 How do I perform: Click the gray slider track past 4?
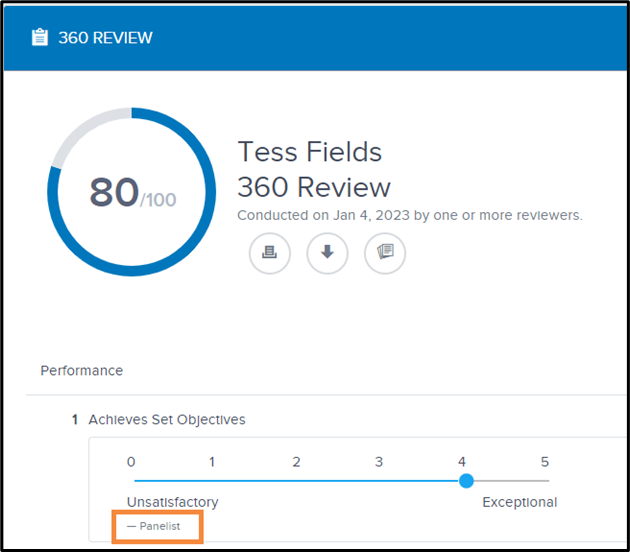[511, 480]
